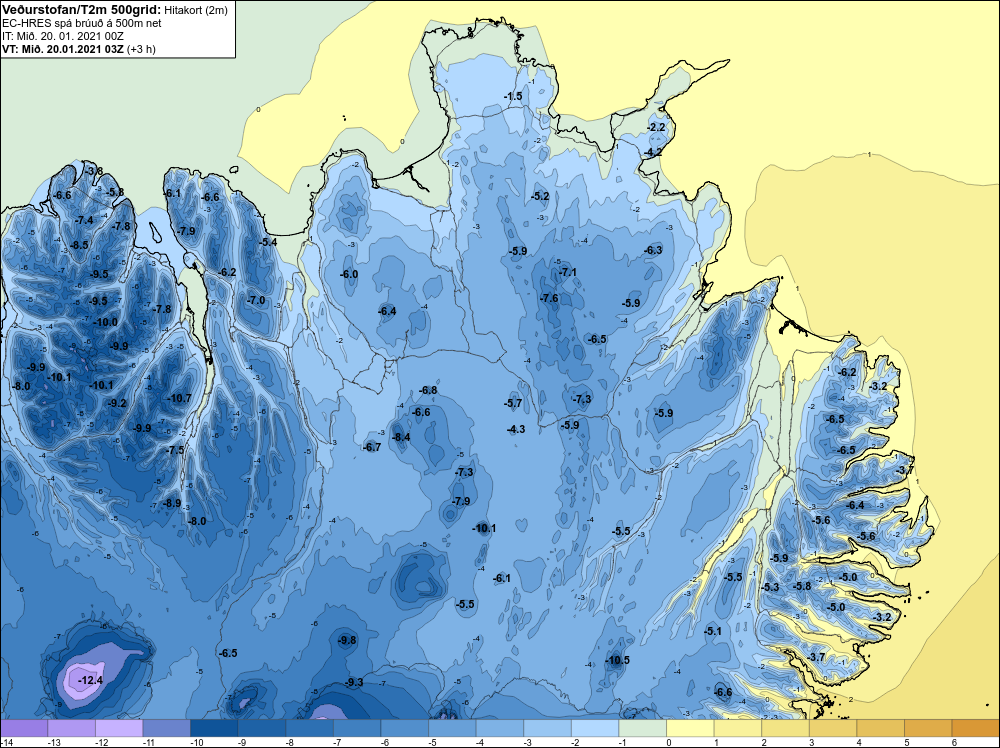Click the dark blue legend swatch labeled -10
The image size is (1000, 748).
coord(214,728)
